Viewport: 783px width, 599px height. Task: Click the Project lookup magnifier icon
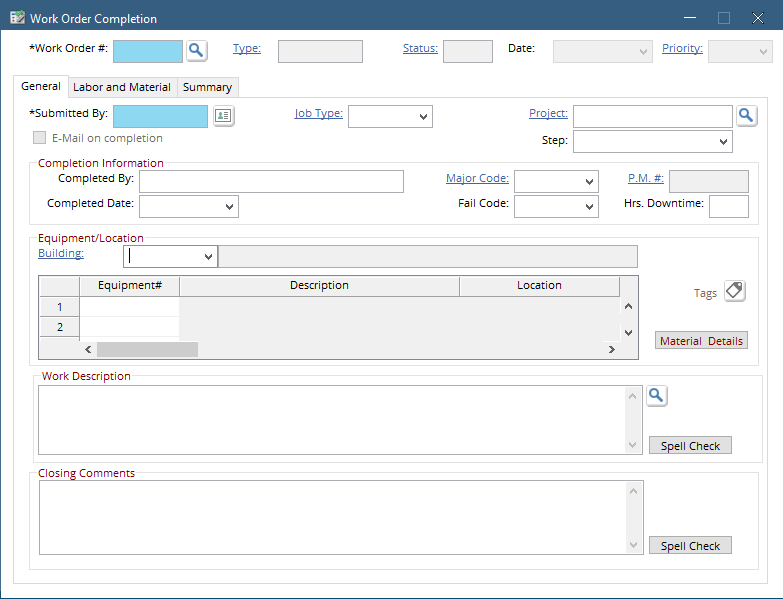coord(747,116)
